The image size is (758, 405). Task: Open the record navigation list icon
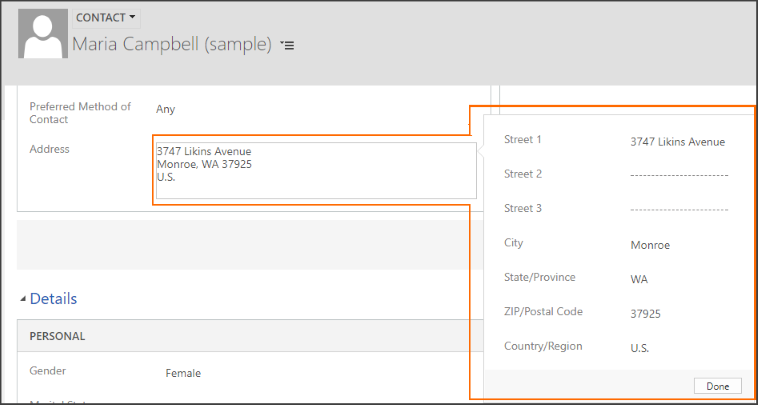[288, 45]
